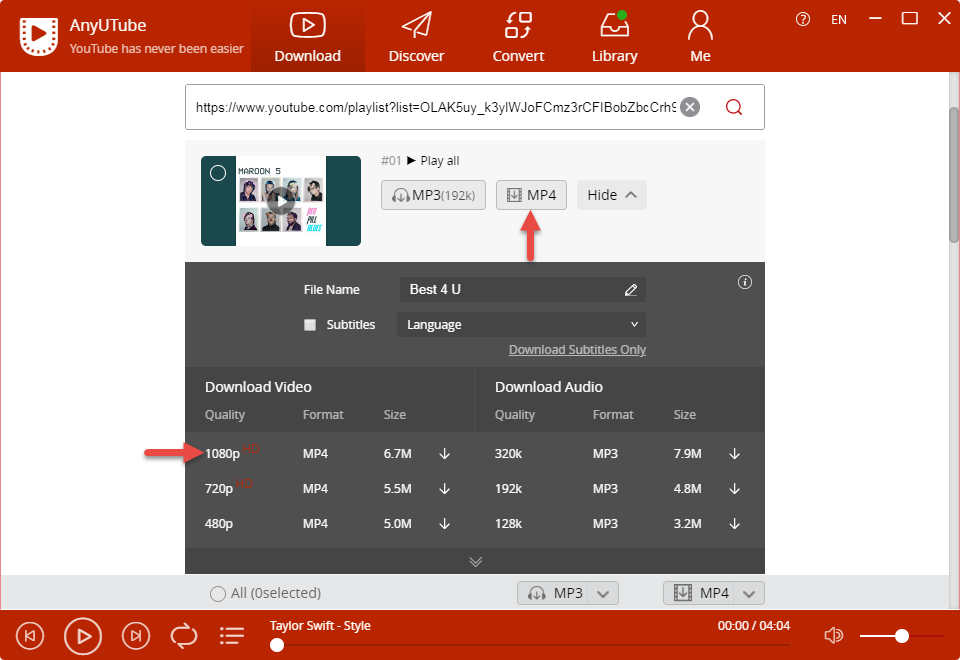960x660 pixels.
Task: Select the 720p quality label
Action: [x=219, y=489]
